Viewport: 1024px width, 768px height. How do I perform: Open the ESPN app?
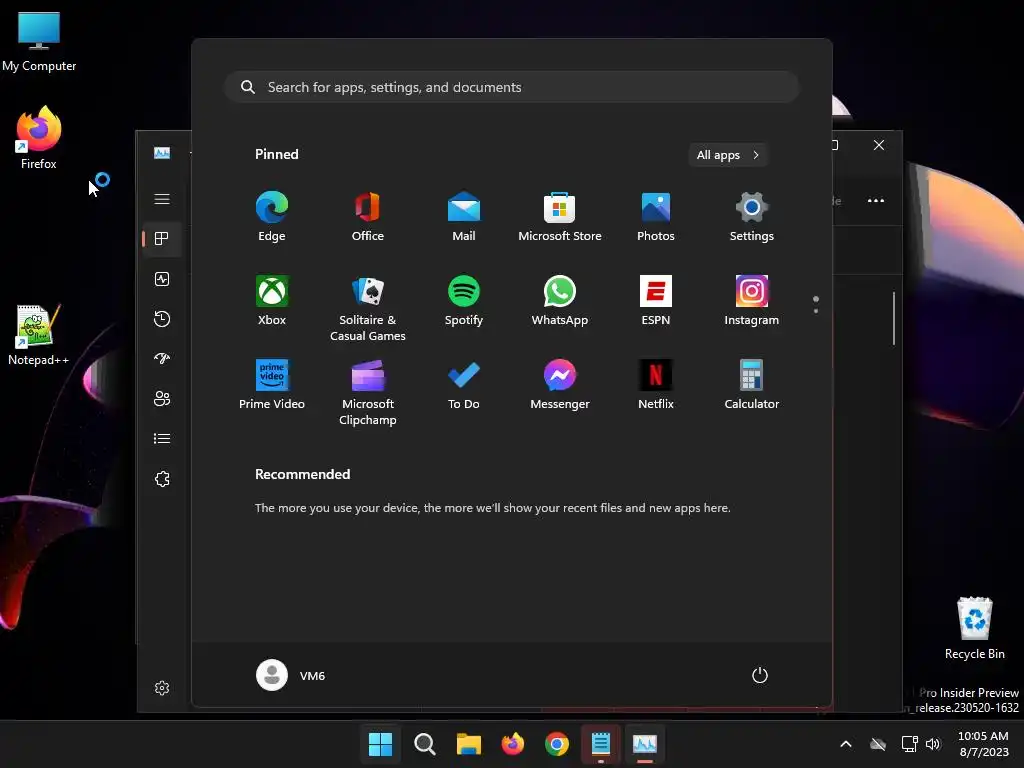coord(656,300)
